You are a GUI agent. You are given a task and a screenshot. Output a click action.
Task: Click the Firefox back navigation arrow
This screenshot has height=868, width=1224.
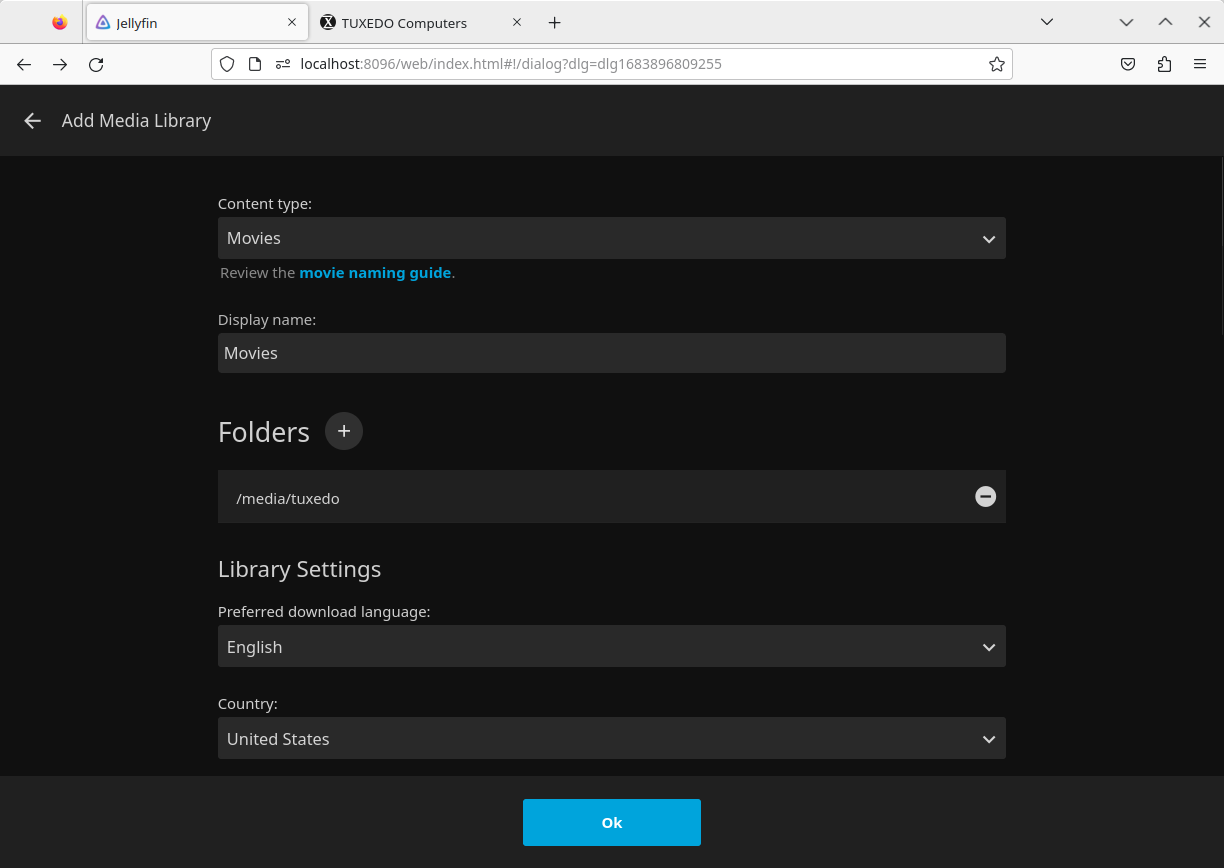coord(24,64)
